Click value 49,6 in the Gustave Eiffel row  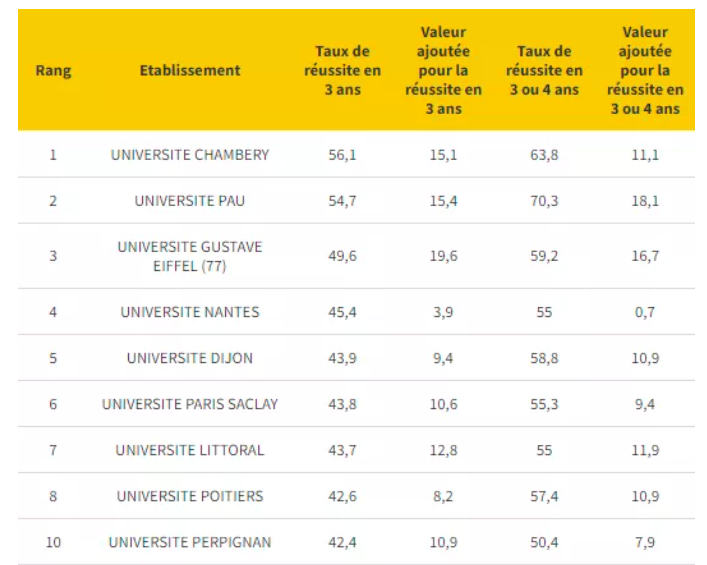pos(343,256)
